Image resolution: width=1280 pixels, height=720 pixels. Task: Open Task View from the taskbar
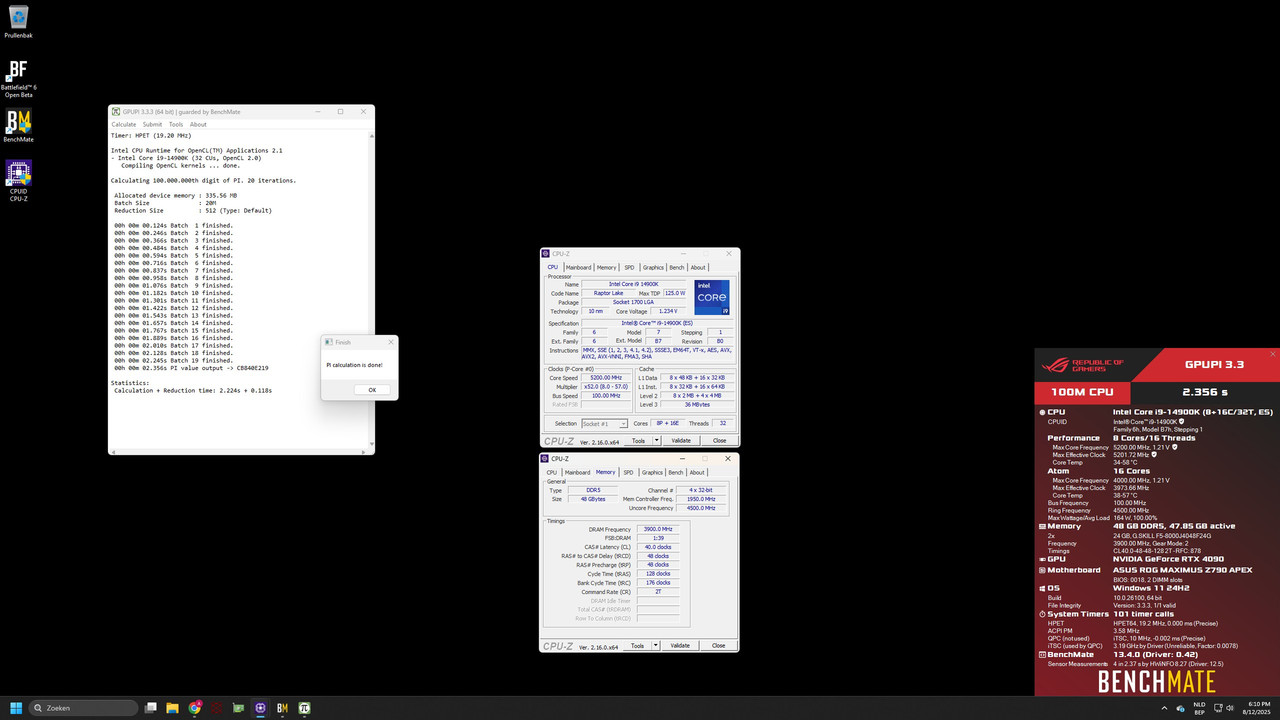point(151,708)
